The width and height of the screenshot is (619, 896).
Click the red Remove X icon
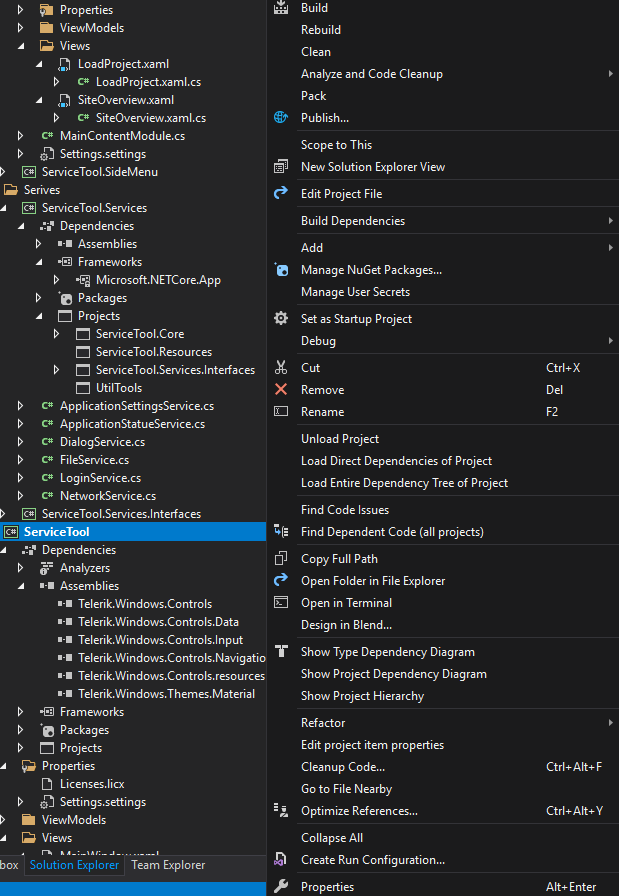[x=281, y=389]
